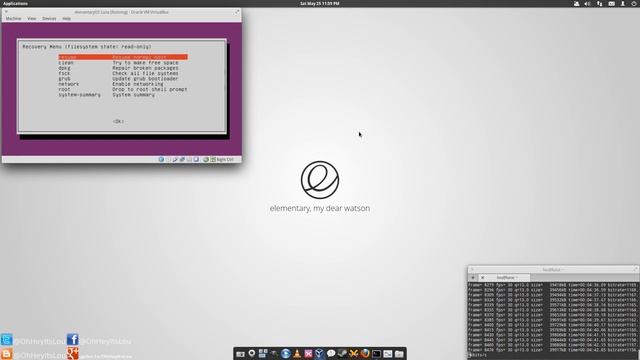This screenshot has height=360, width=640.
Task: Open VirtualBox cube icon in dock
Action: pos(319,353)
